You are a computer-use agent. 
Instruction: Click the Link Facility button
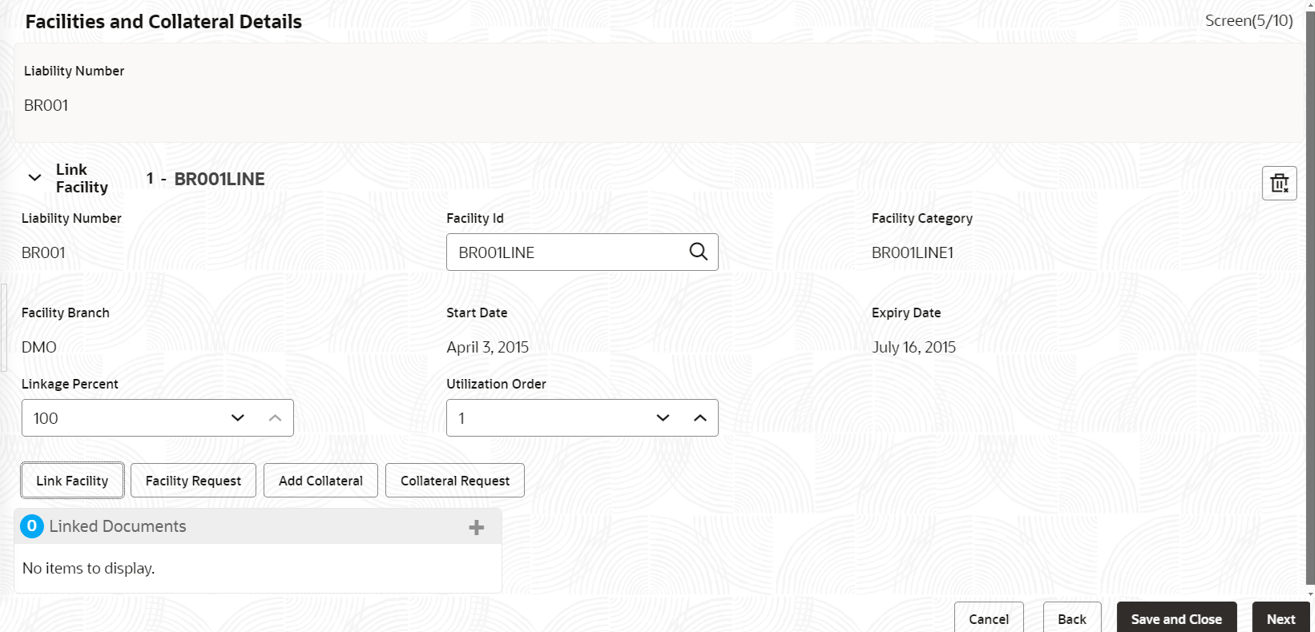point(72,480)
